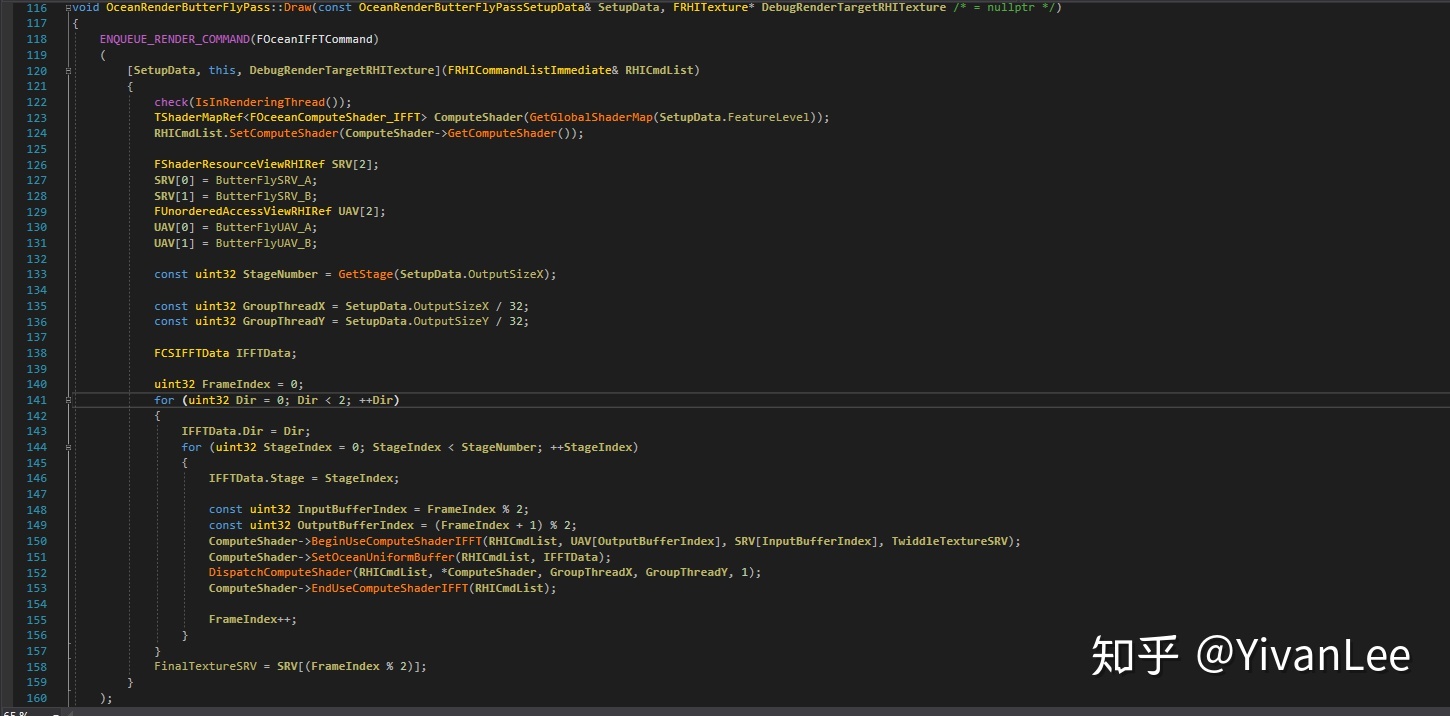1450x716 pixels.
Task: Click the FShaderResourceViewRHIRef type
Action: pos(239,165)
